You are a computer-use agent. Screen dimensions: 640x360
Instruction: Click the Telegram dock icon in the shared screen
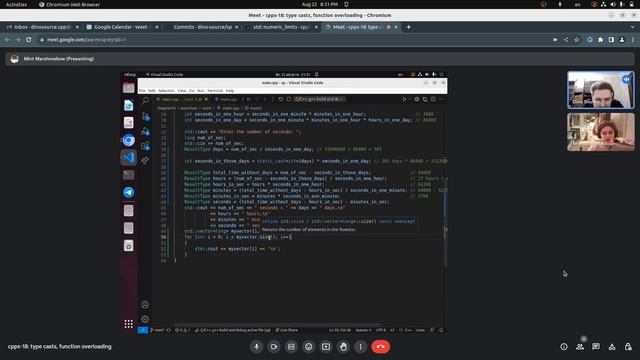click(129, 192)
